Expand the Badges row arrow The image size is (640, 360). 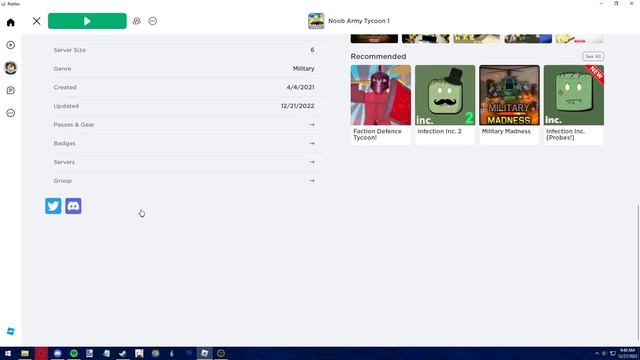[x=312, y=143]
